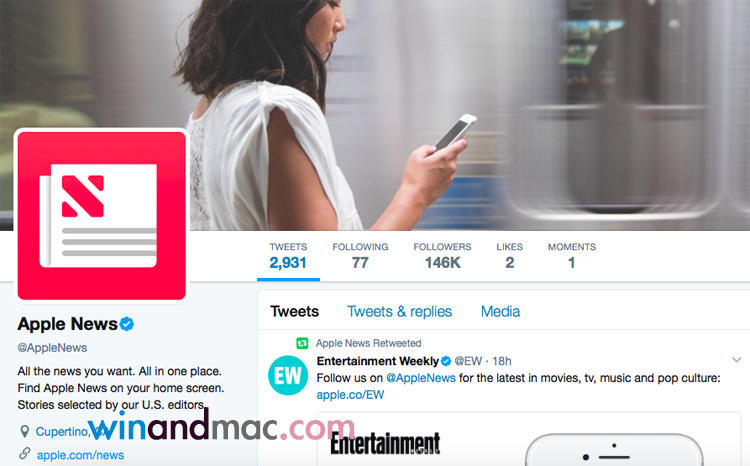Screen dimensions: 750x466
Task: Follow the apple.co/EW link in the tweet
Action: (x=350, y=395)
